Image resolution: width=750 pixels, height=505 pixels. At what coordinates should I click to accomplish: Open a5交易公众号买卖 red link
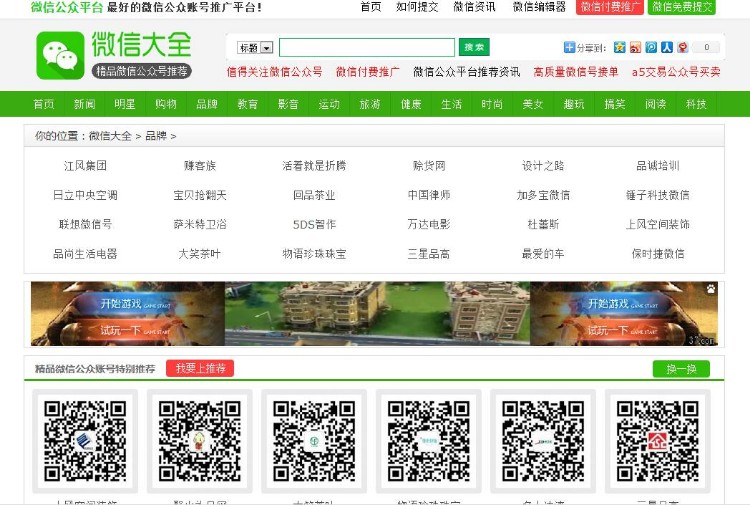(676, 72)
